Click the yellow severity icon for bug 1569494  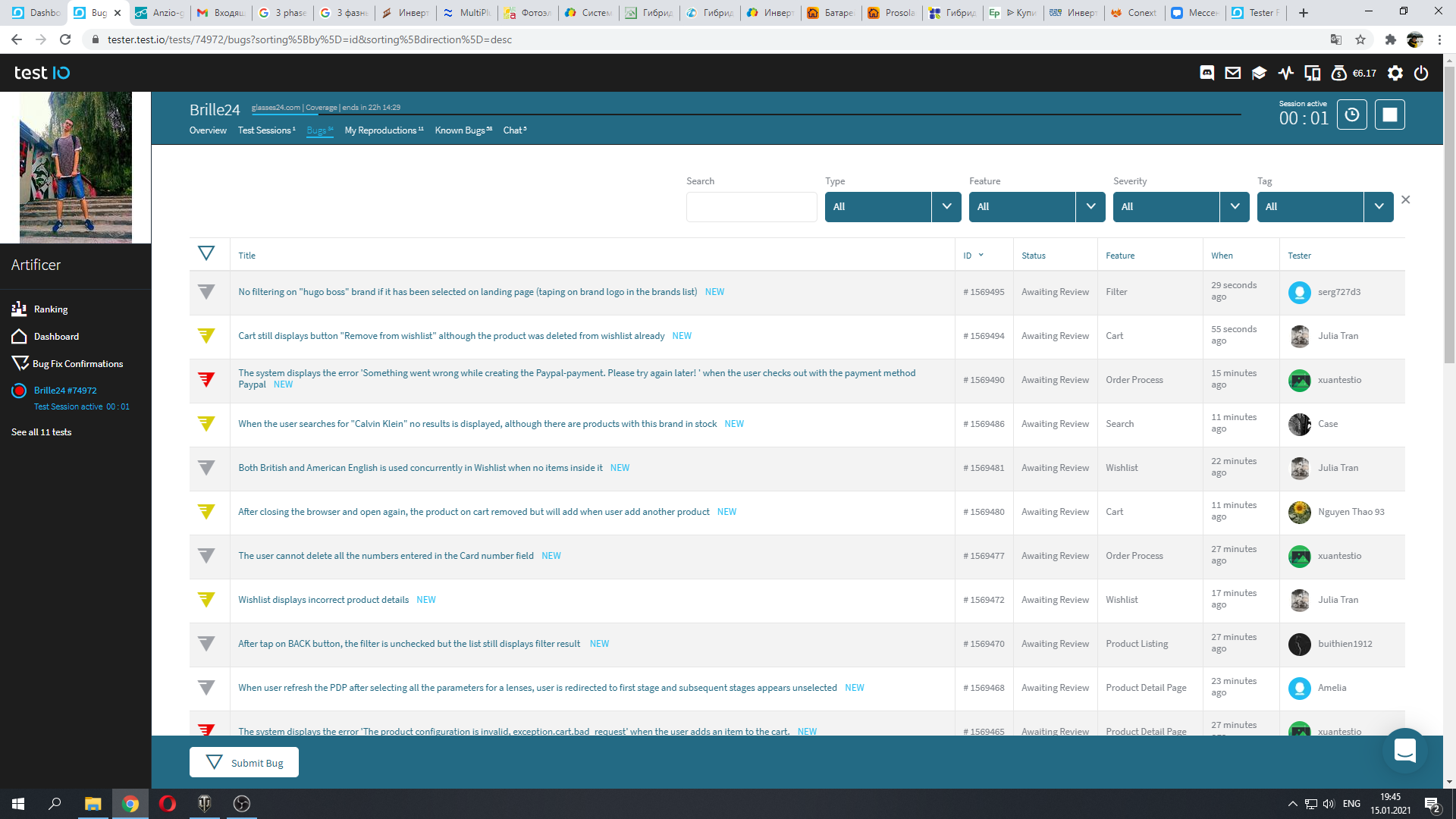click(206, 336)
